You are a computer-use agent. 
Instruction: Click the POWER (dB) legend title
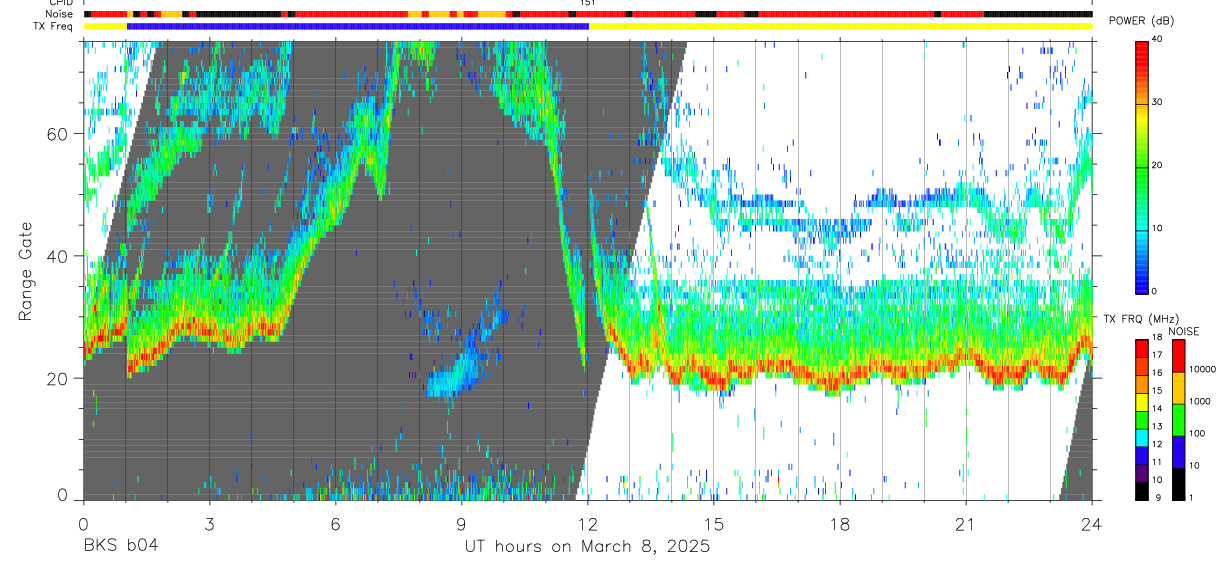[1141, 22]
